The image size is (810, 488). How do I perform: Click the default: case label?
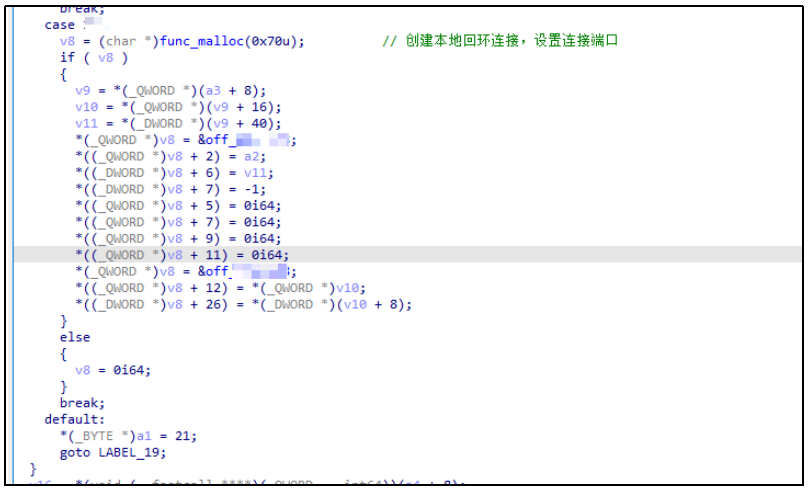[74, 419]
